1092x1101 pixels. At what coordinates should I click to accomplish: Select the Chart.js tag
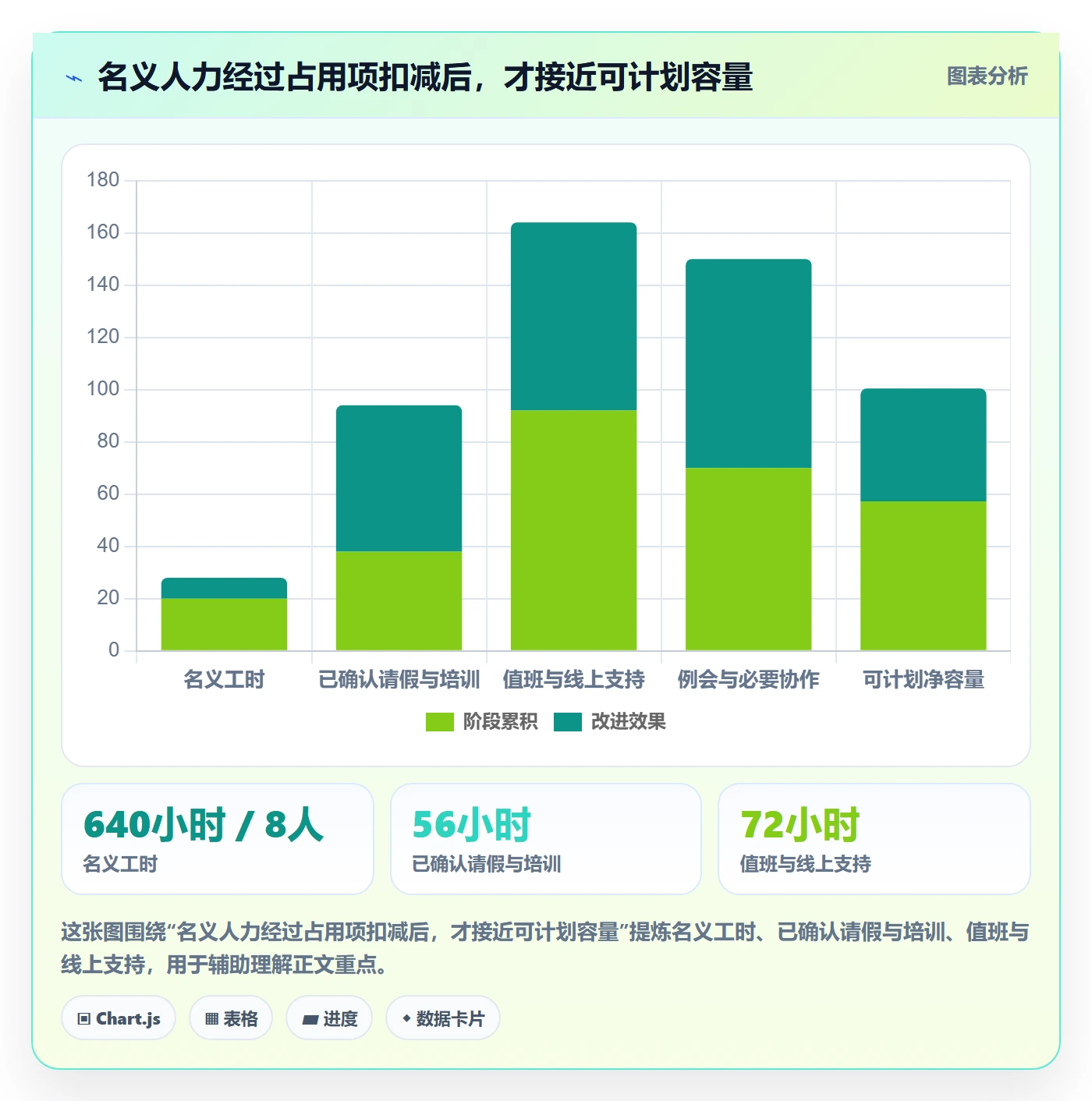tap(119, 1018)
